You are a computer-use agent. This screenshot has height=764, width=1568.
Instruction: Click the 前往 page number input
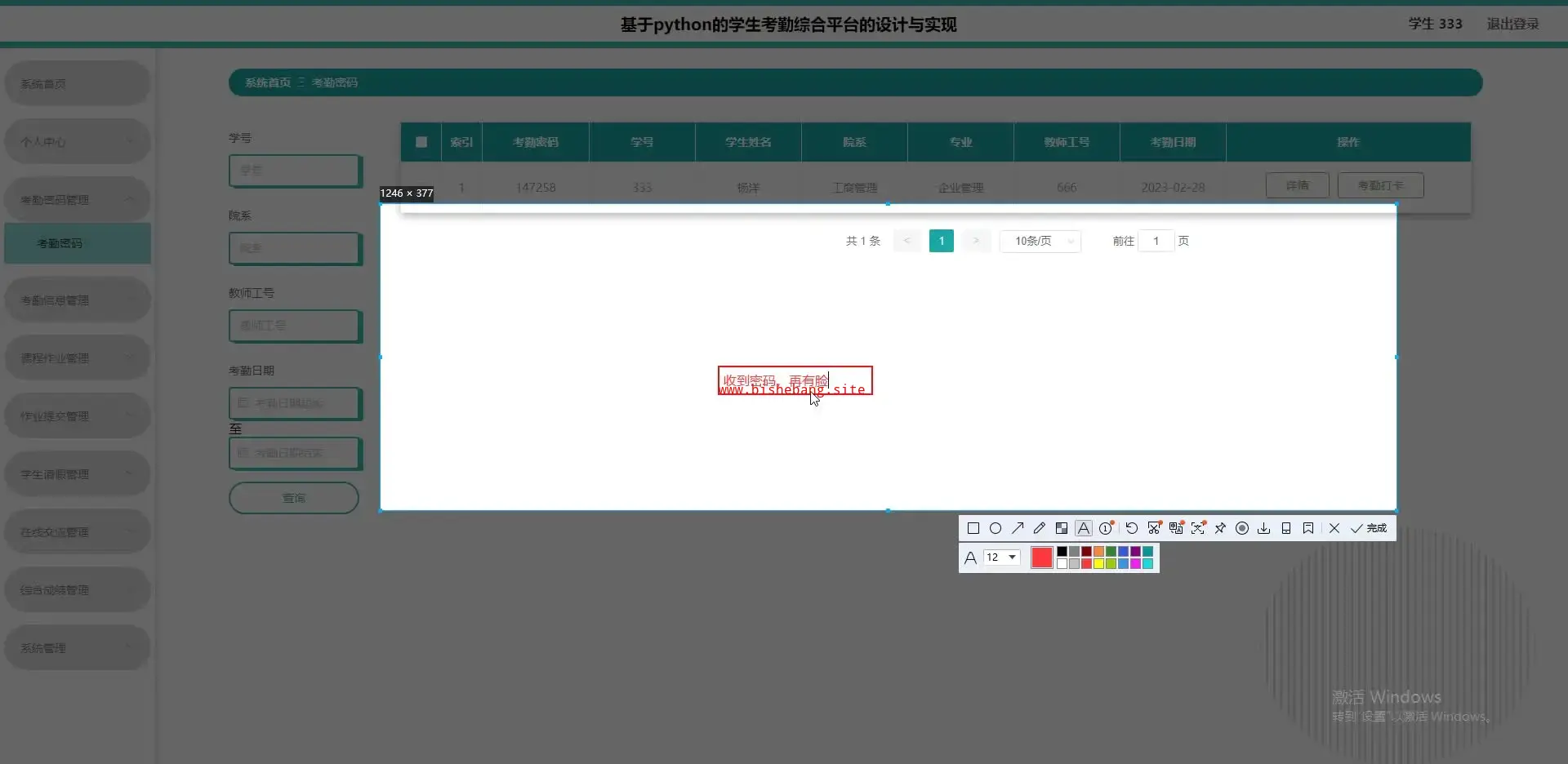coord(1156,241)
